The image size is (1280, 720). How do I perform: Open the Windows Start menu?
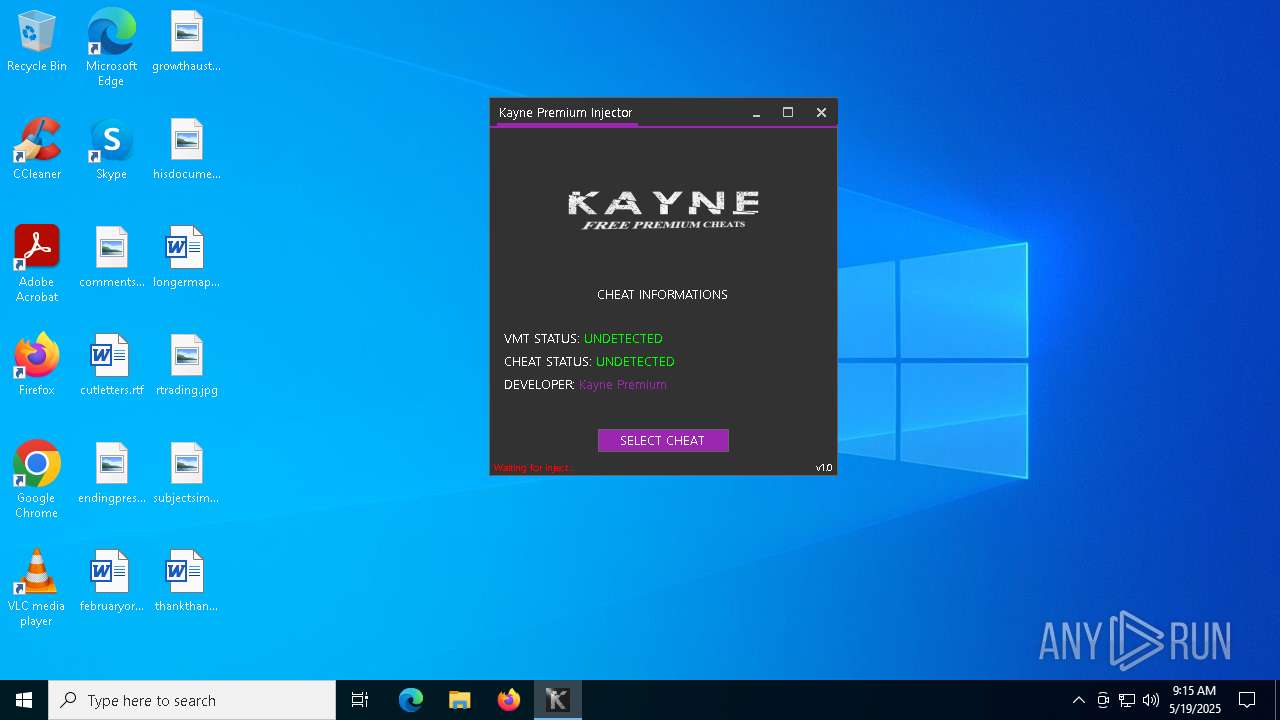[24, 700]
